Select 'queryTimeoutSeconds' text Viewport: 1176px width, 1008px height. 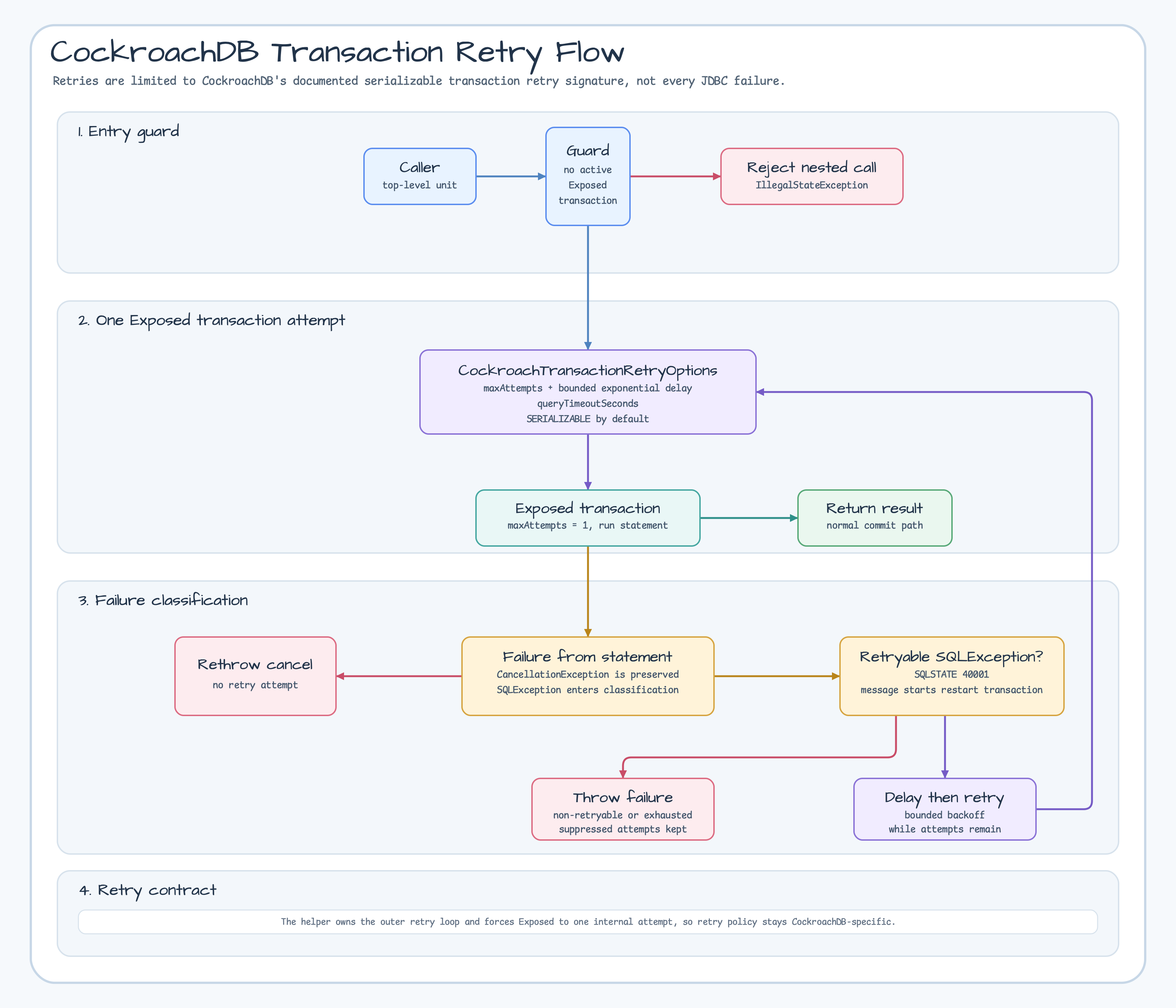pyautogui.click(x=587, y=404)
